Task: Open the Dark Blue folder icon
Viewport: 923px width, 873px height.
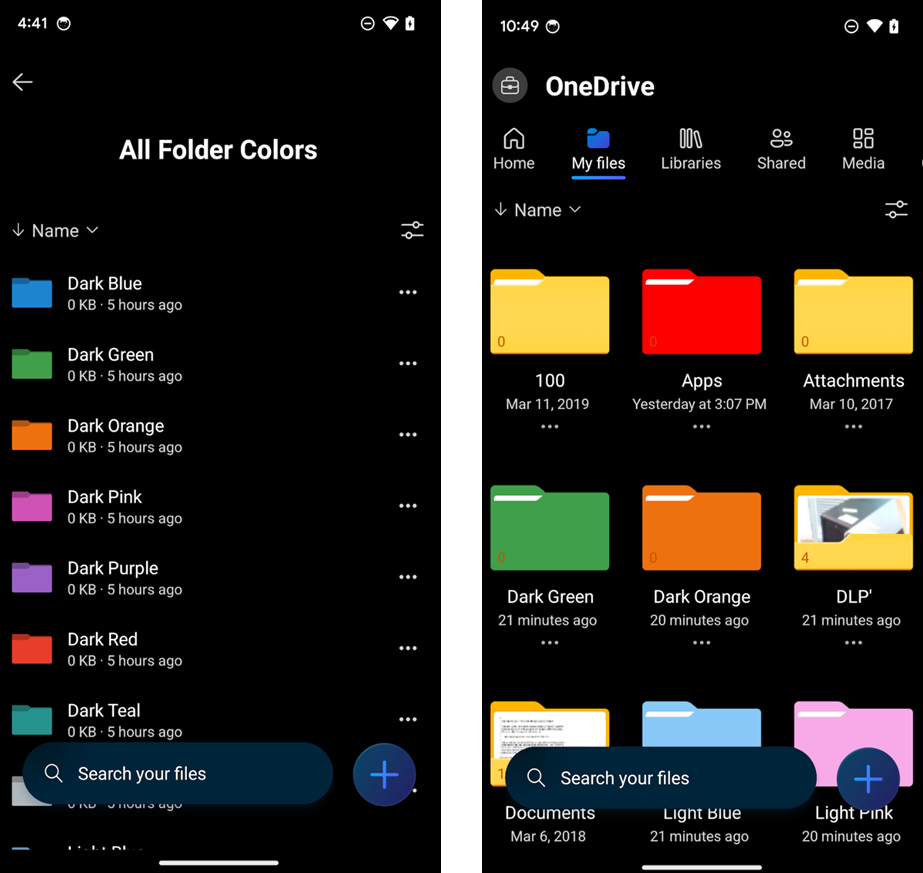Action: (32, 293)
